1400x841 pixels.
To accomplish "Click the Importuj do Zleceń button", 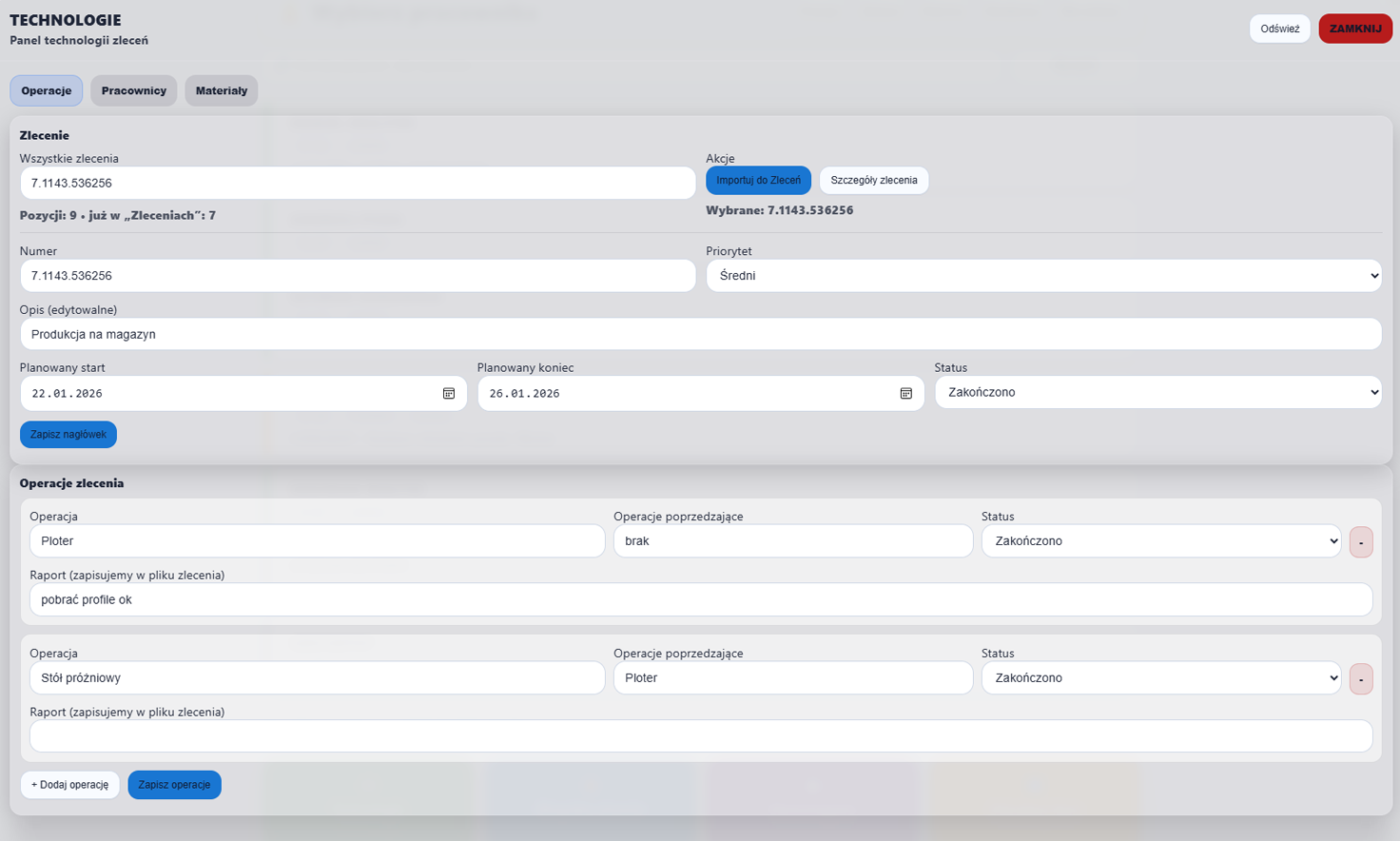I will click(758, 180).
